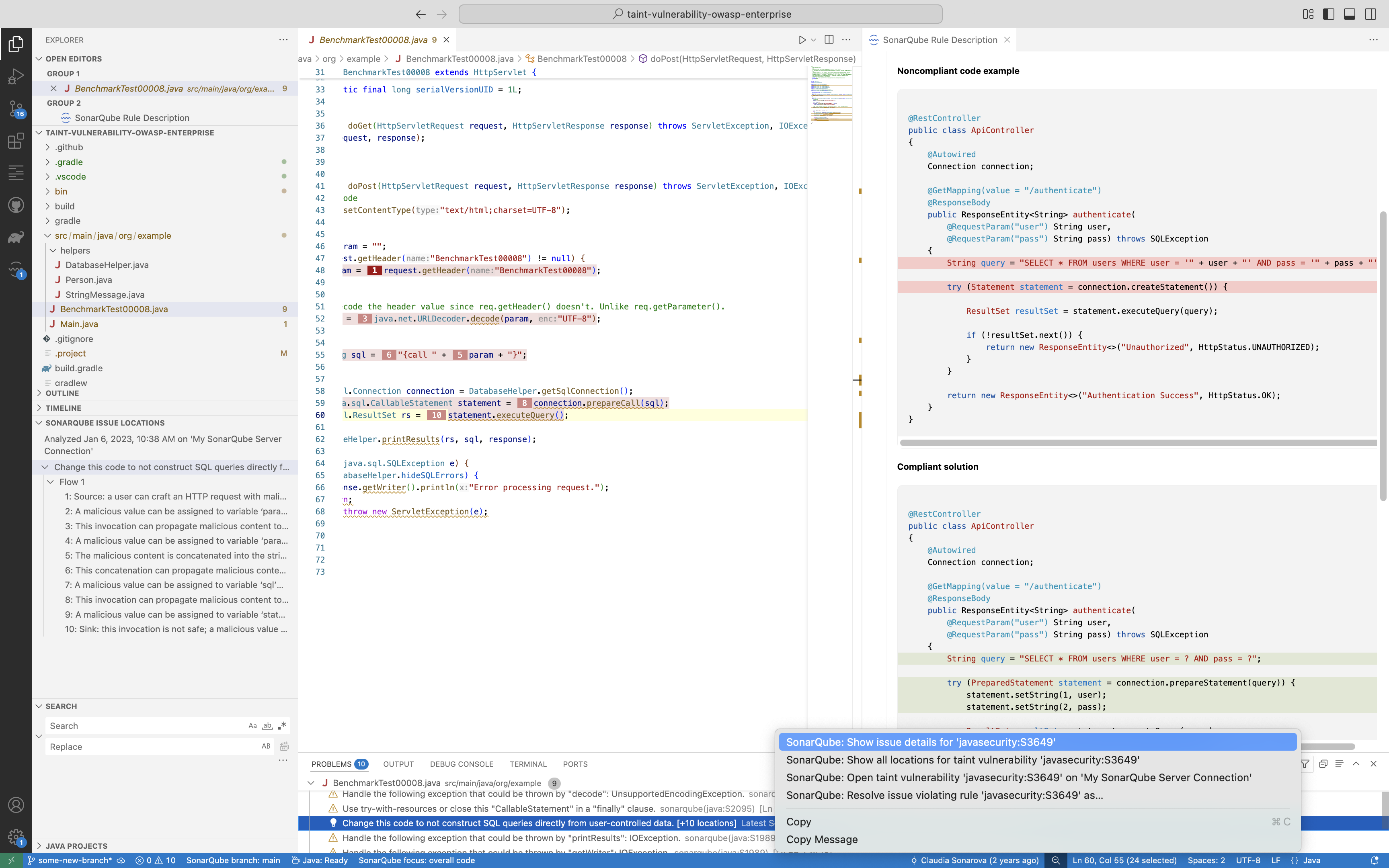Choose Resolve issue violating rule as...
The height and width of the screenshot is (868, 1389).
[x=1038, y=795]
